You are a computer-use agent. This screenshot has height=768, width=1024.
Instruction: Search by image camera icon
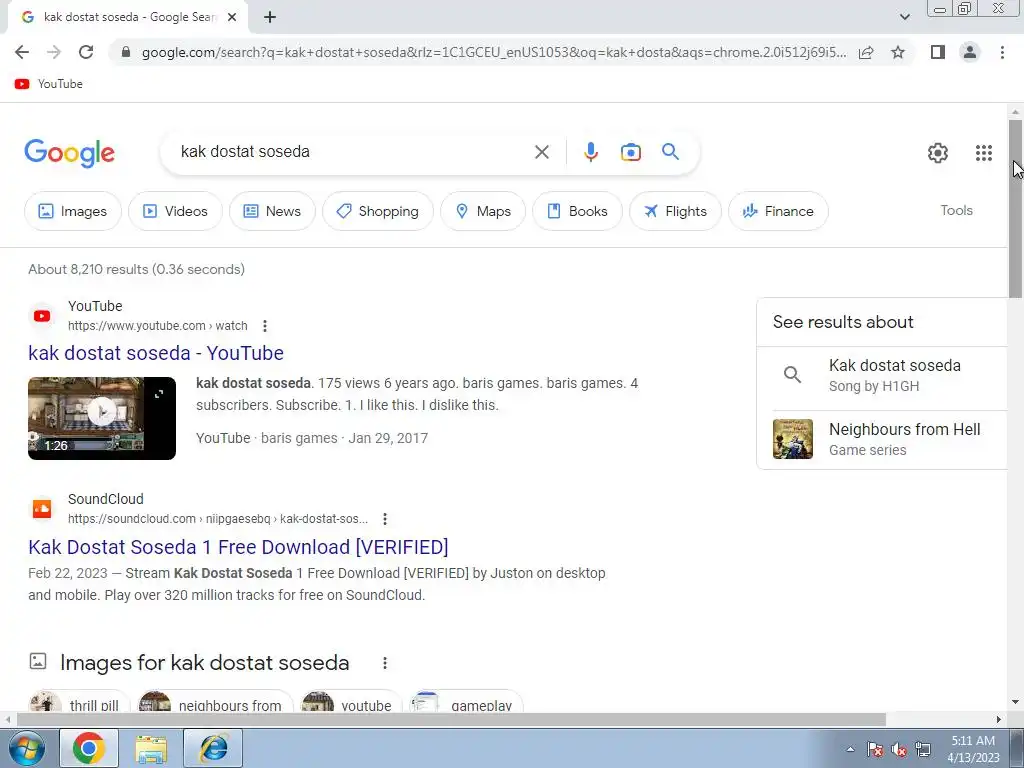tap(630, 152)
